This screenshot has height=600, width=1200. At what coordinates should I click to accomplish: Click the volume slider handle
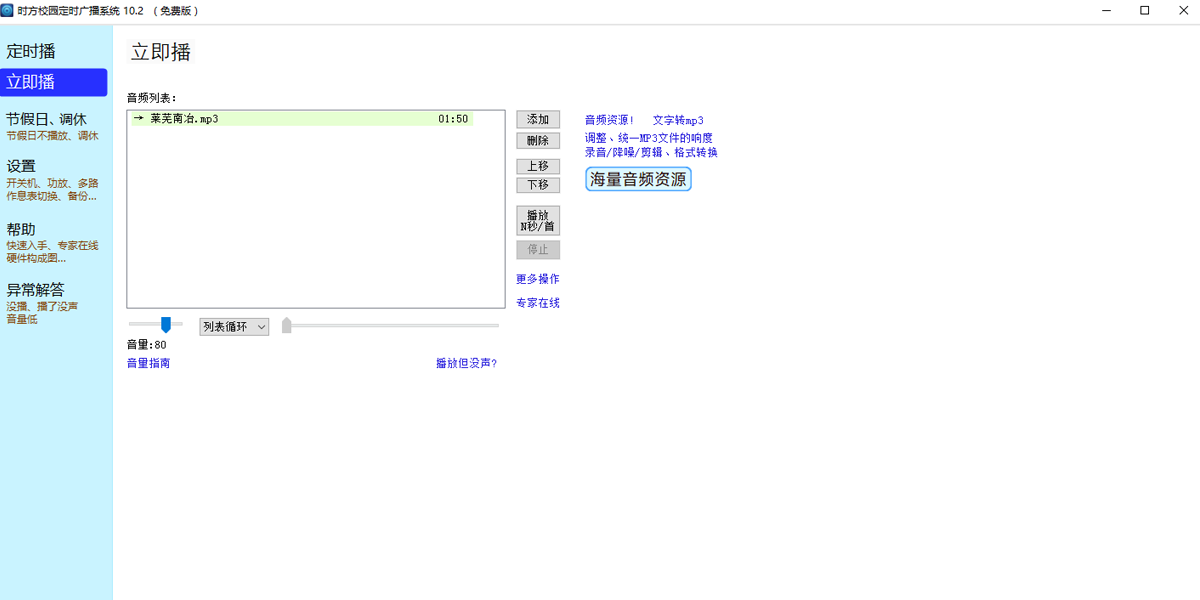166,324
